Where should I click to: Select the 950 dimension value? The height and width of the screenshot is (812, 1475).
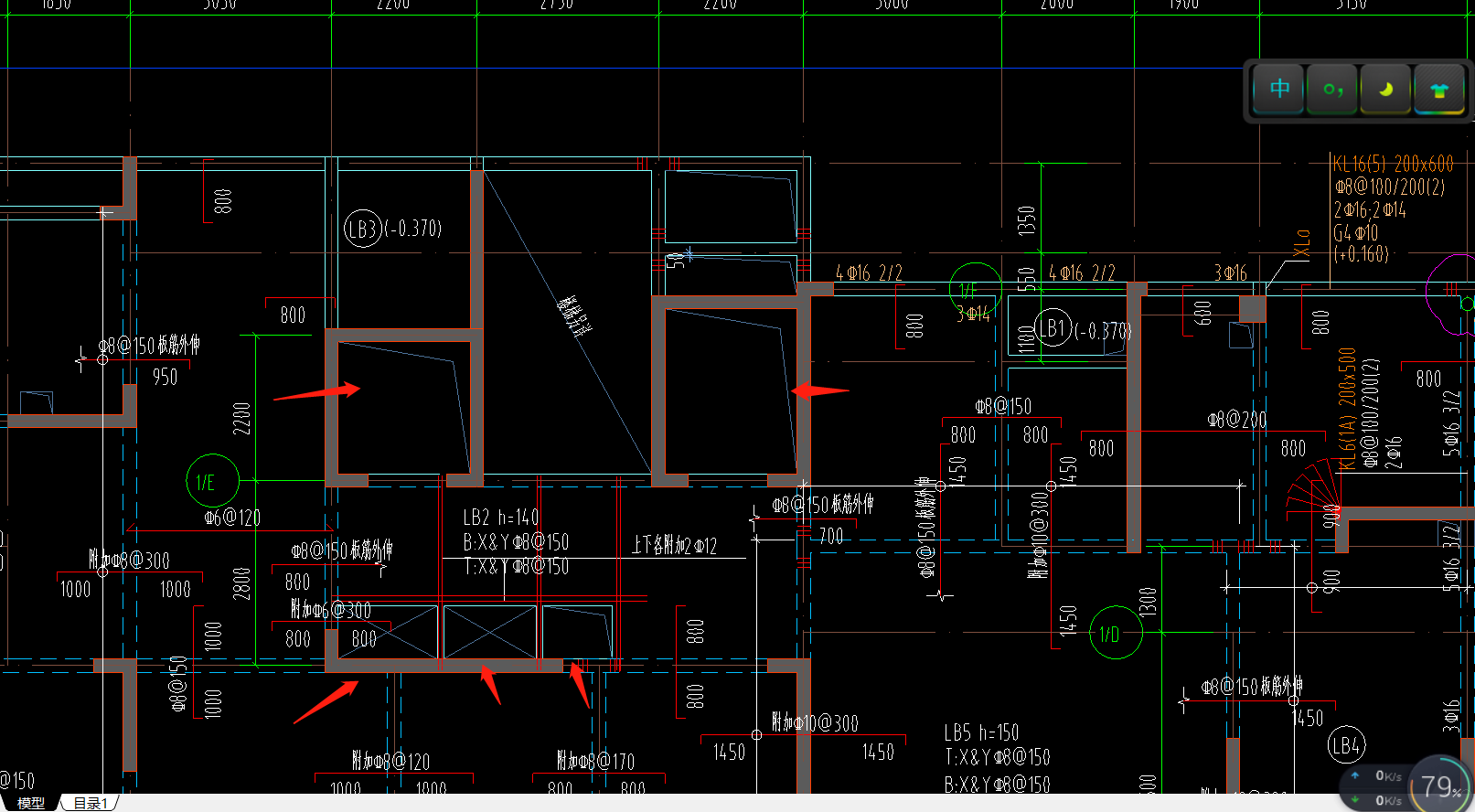[x=166, y=377]
